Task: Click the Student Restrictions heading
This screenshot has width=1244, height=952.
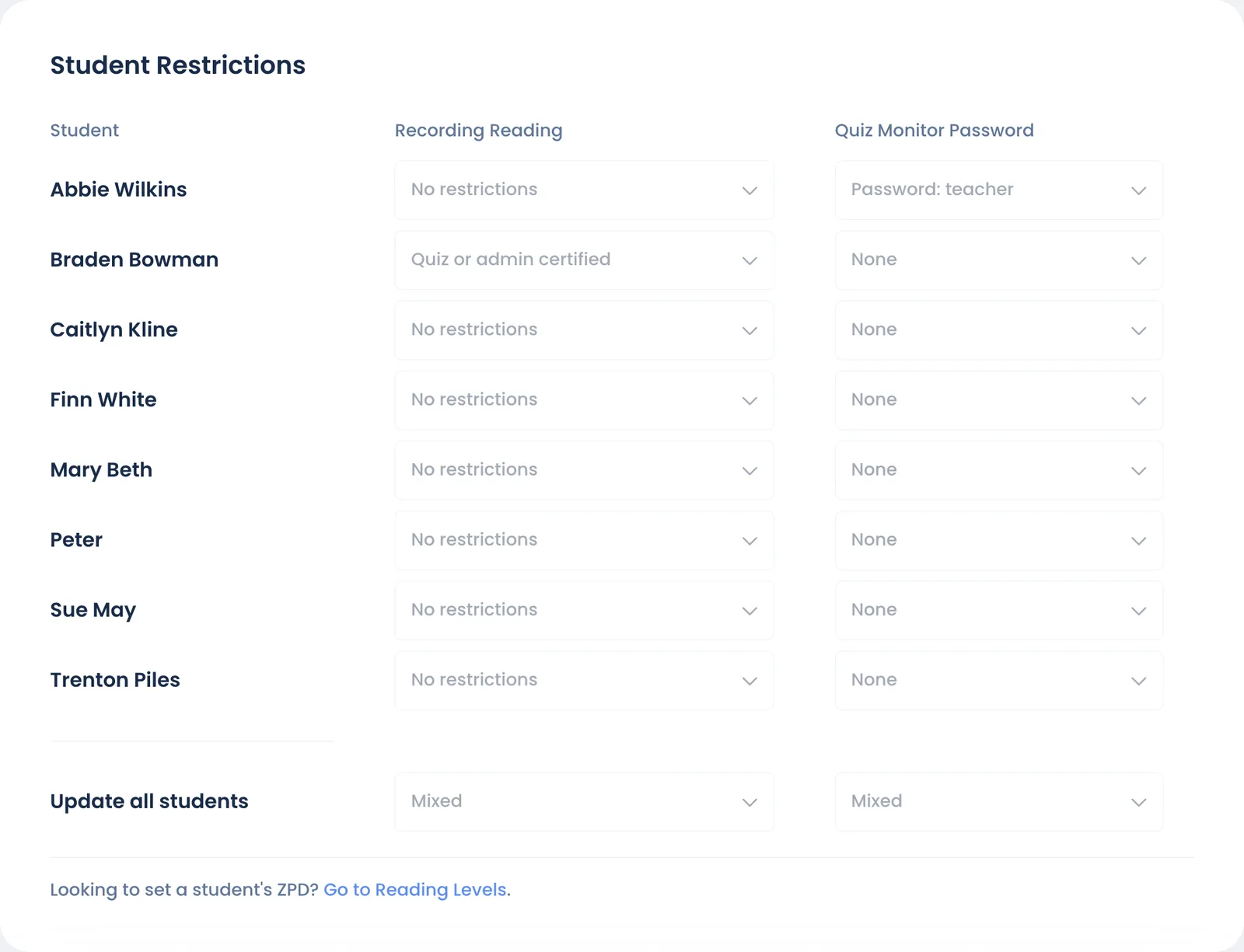Action: (x=178, y=65)
